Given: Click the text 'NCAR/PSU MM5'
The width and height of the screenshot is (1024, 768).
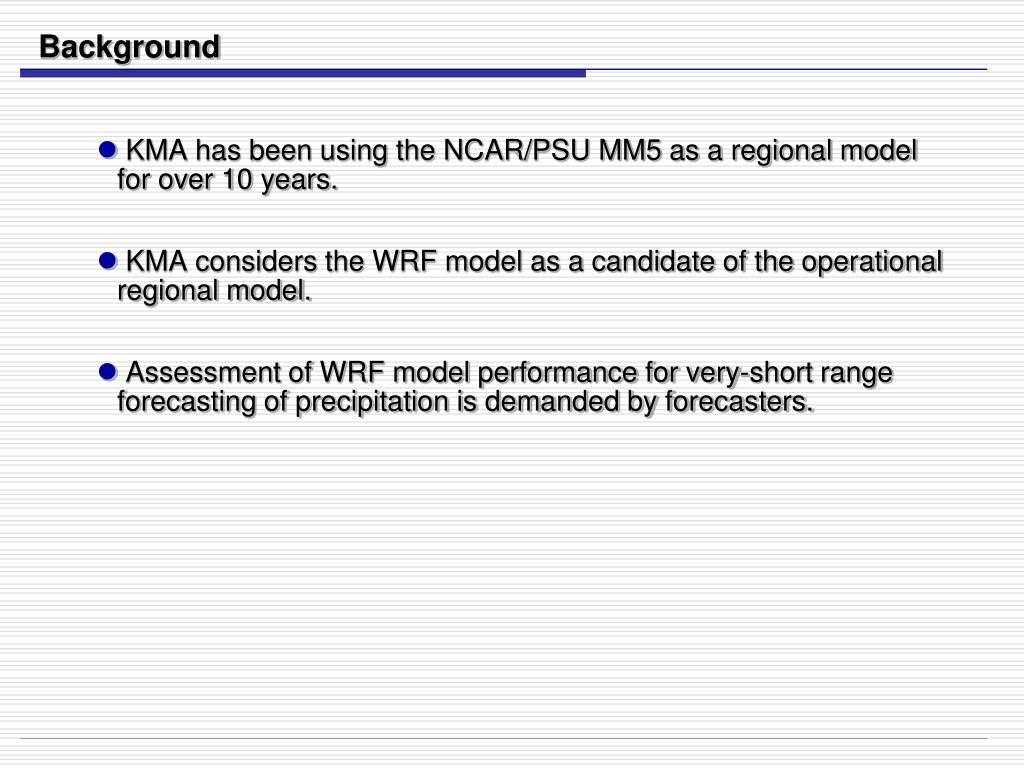Looking at the screenshot, I should click(552, 150).
